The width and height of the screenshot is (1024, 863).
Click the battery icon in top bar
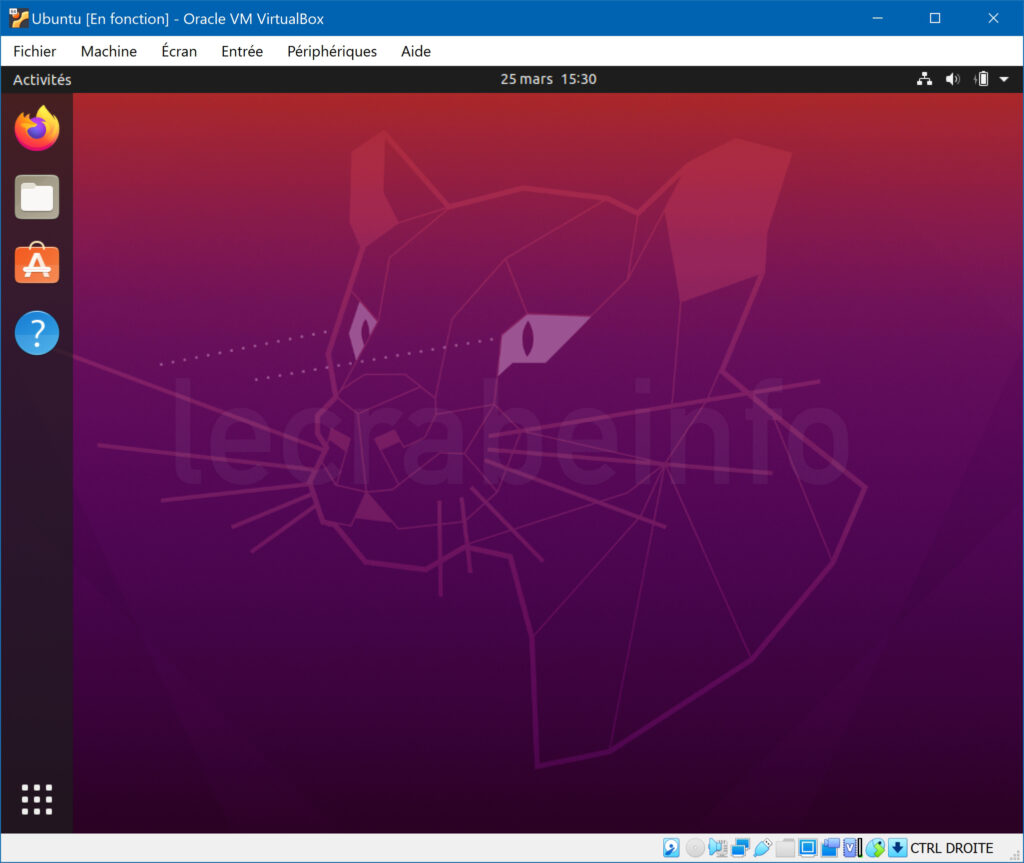(x=982, y=79)
